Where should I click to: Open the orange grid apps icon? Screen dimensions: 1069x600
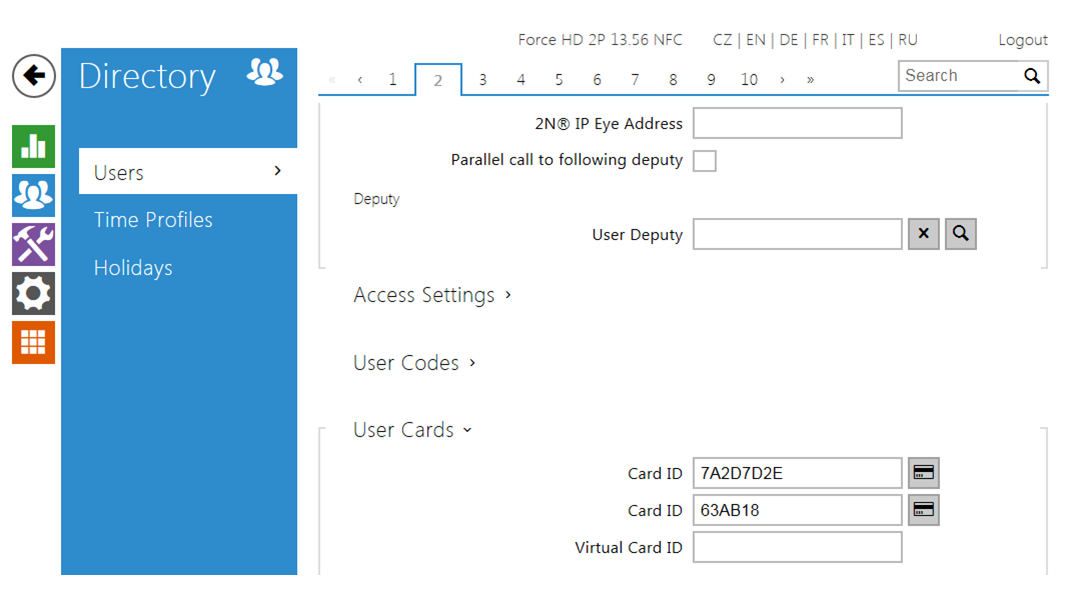point(33,342)
